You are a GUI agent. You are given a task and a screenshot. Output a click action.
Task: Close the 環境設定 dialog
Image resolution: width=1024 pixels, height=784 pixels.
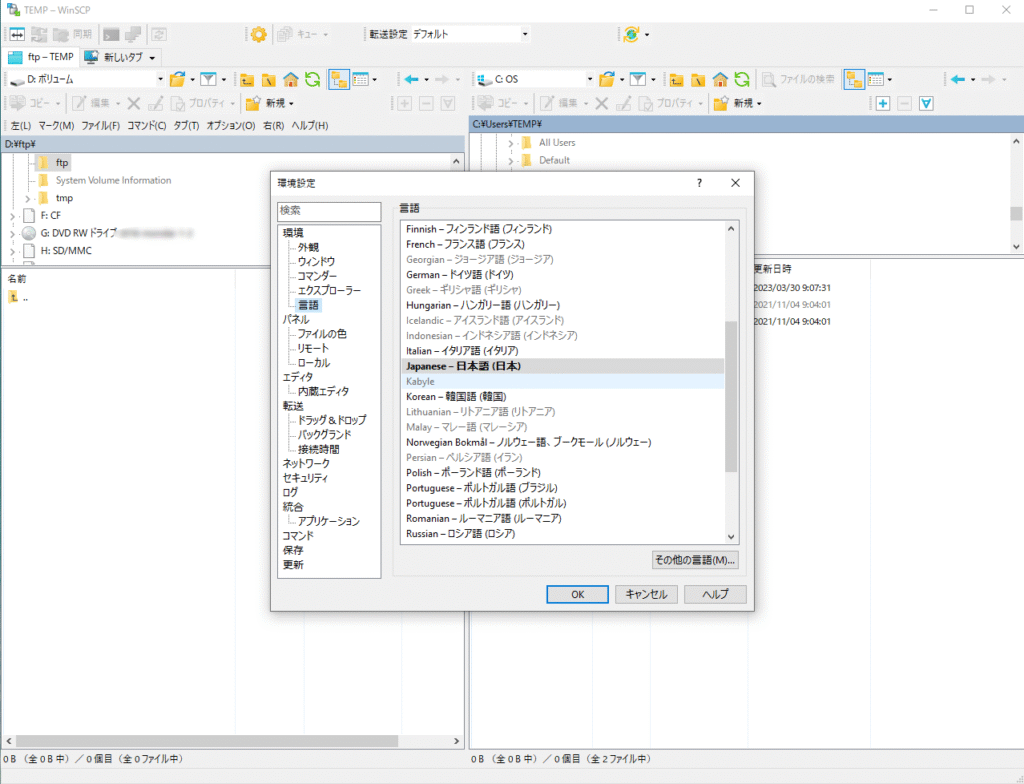735,183
